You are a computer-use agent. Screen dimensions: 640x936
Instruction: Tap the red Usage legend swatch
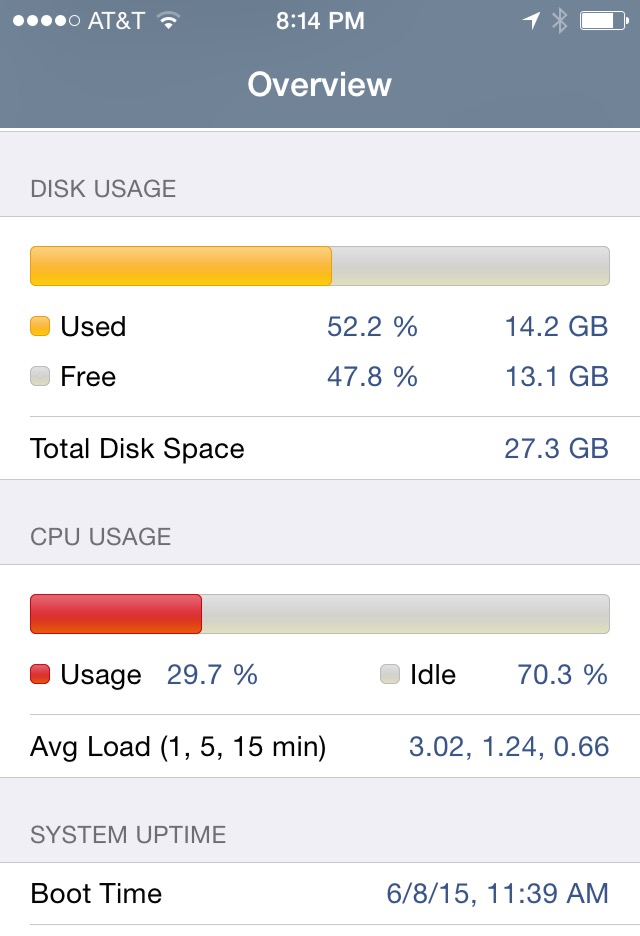point(40,674)
